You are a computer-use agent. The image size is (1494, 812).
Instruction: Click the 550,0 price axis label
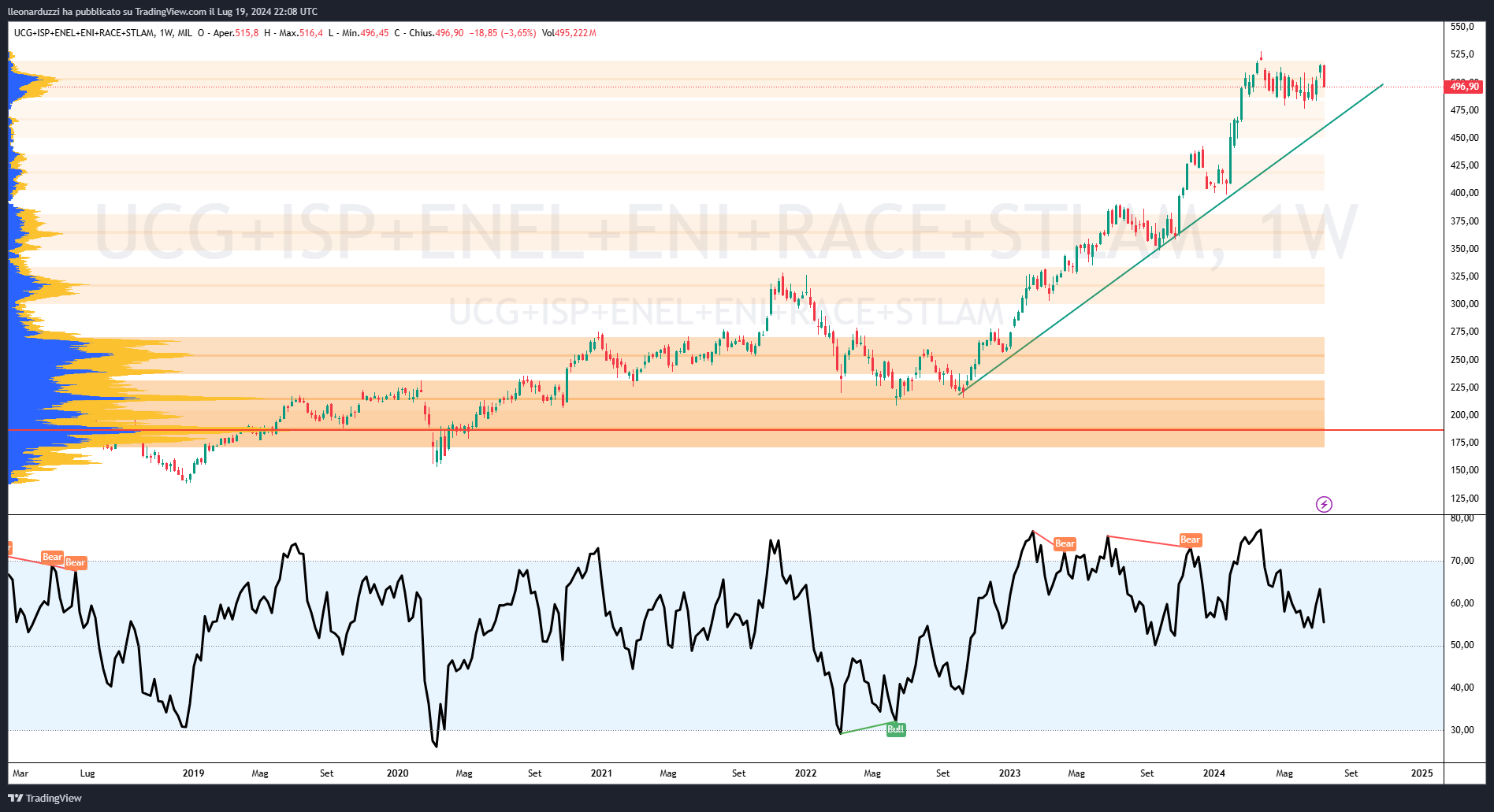click(1462, 27)
